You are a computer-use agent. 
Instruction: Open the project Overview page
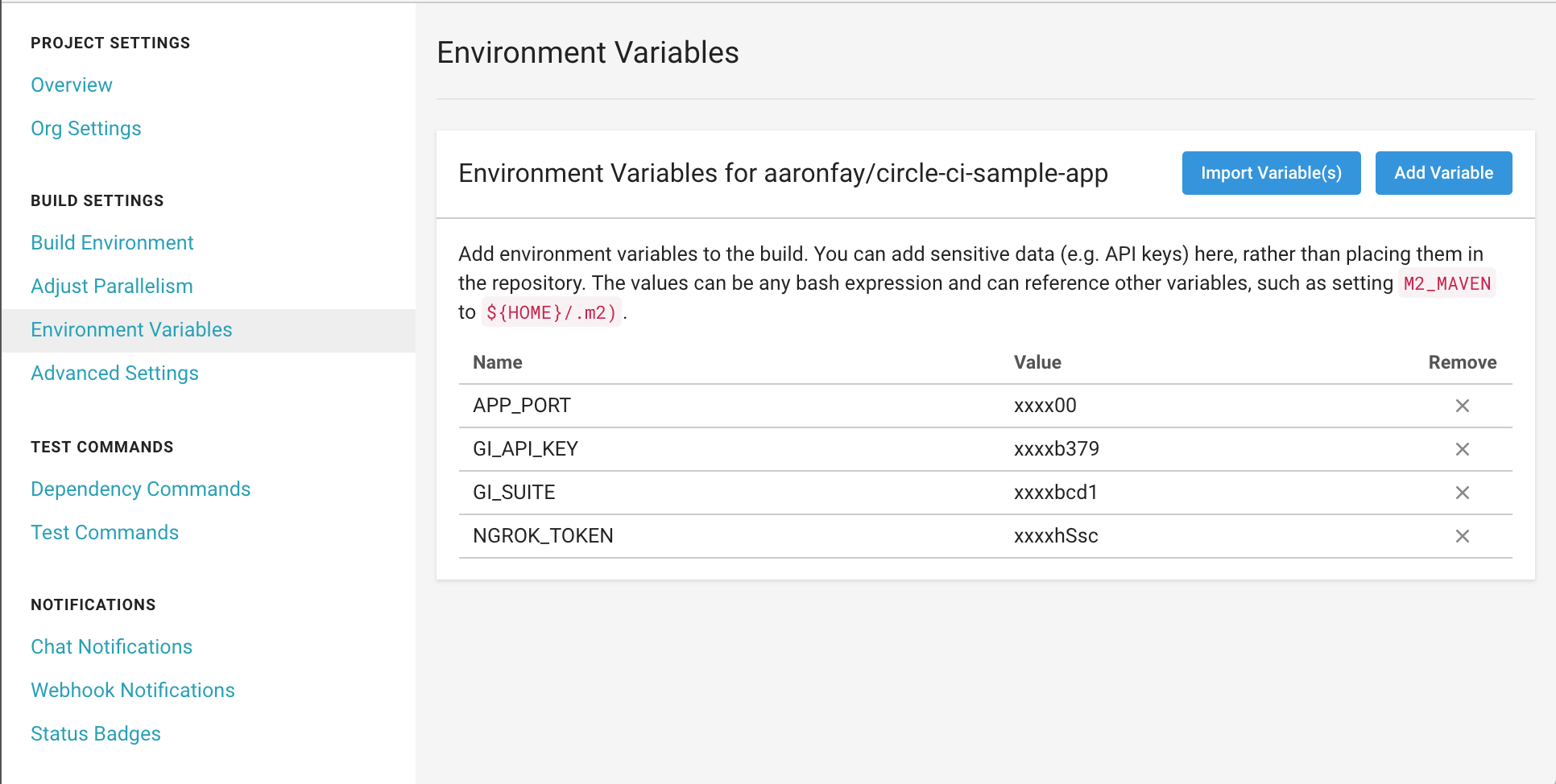tap(71, 85)
